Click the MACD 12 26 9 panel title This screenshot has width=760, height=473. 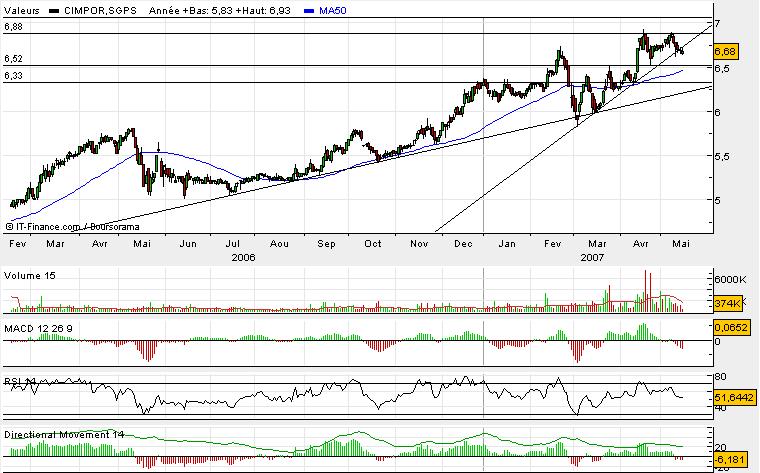(x=38, y=329)
